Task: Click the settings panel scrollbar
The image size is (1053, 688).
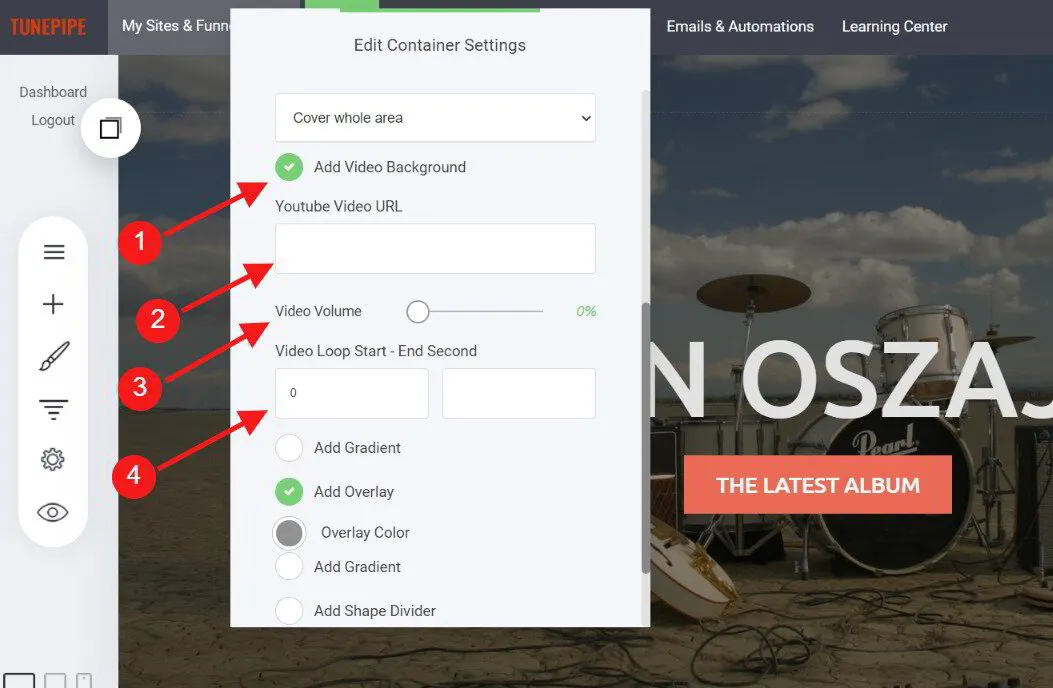Action: (646, 437)
